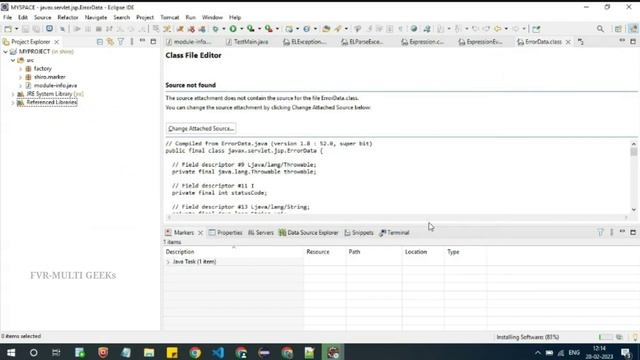Open the Navigate menu
640x360 pixels.
point(96,18)
